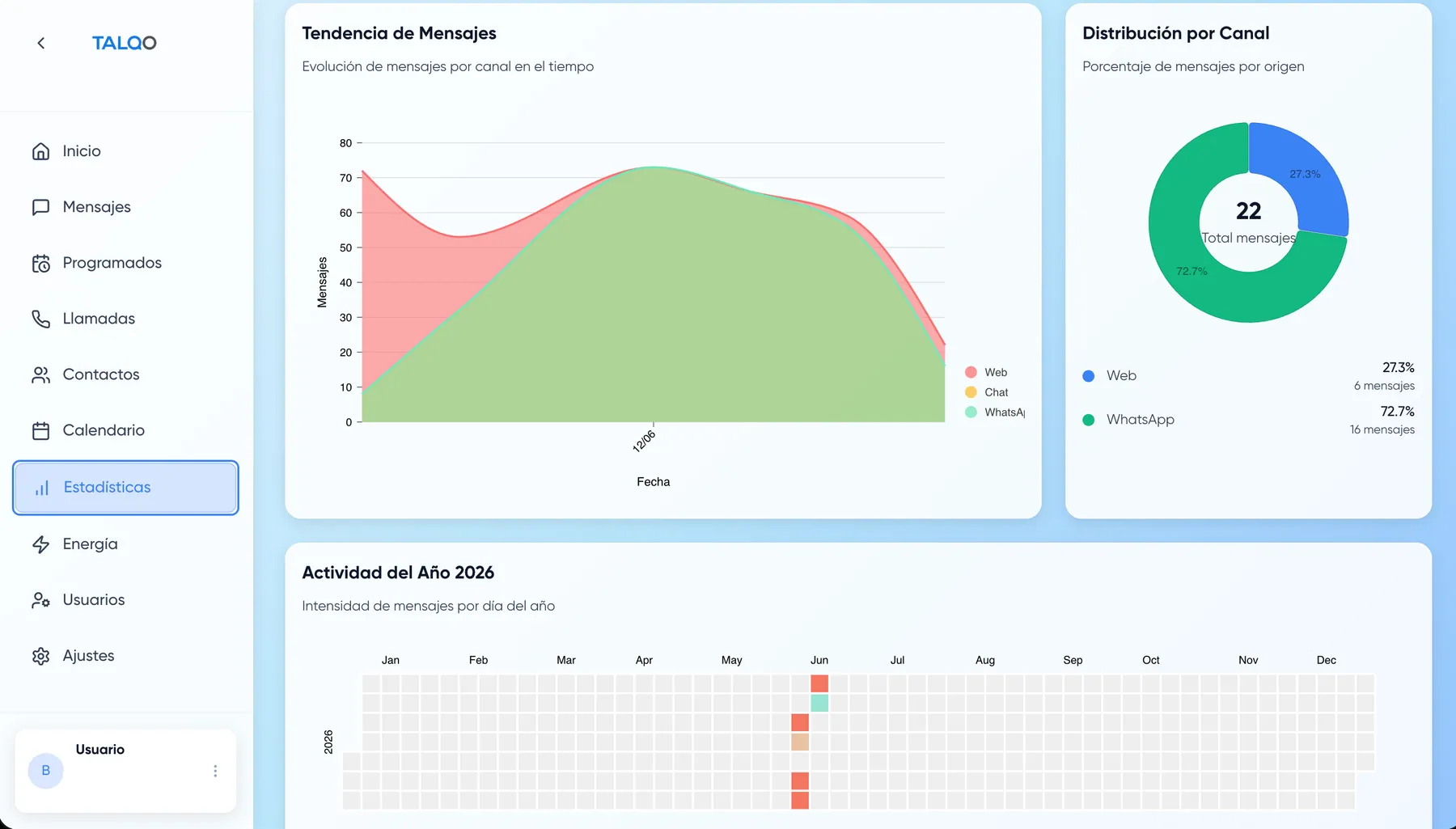
Task: Click the 'Actividad del Año 2026' heading
Action: click(x=398, y=573)
